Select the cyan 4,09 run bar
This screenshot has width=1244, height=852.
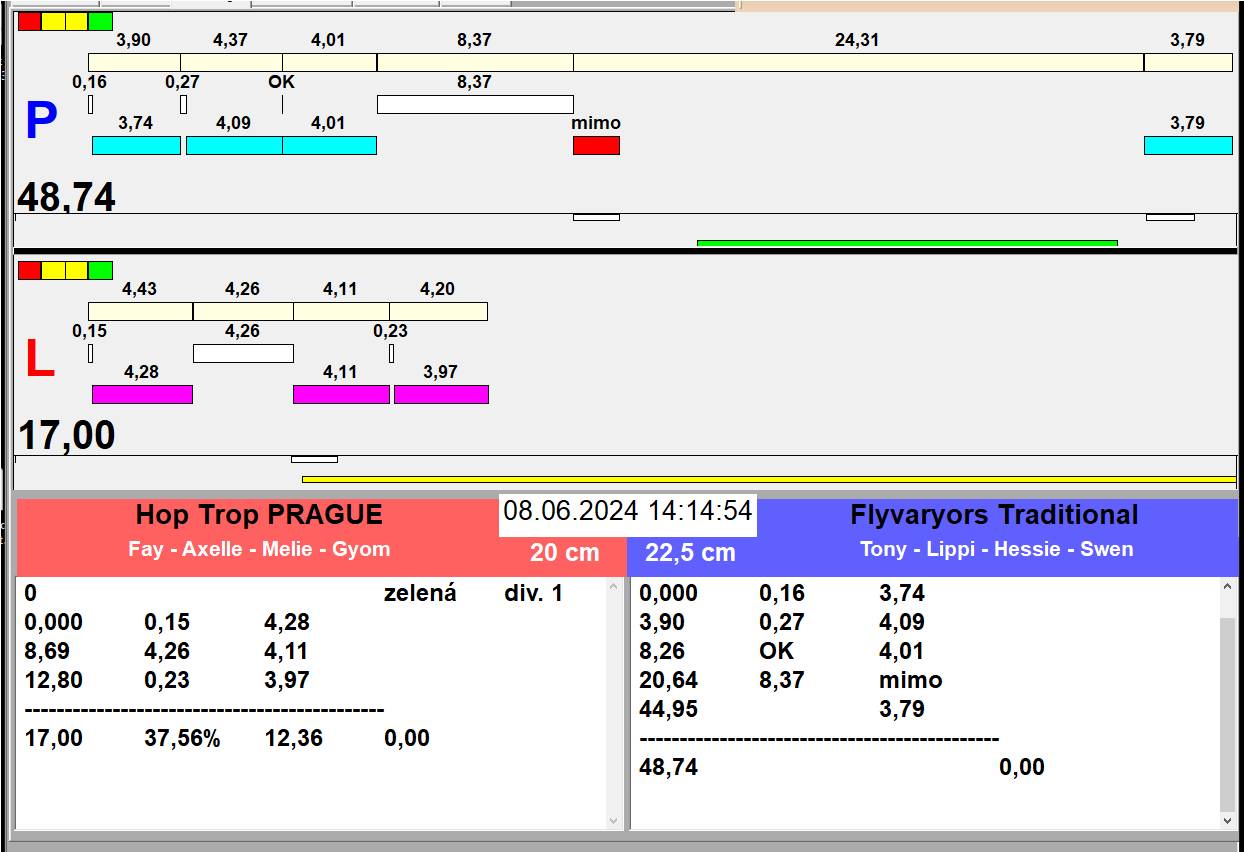[x=234, y=145]
